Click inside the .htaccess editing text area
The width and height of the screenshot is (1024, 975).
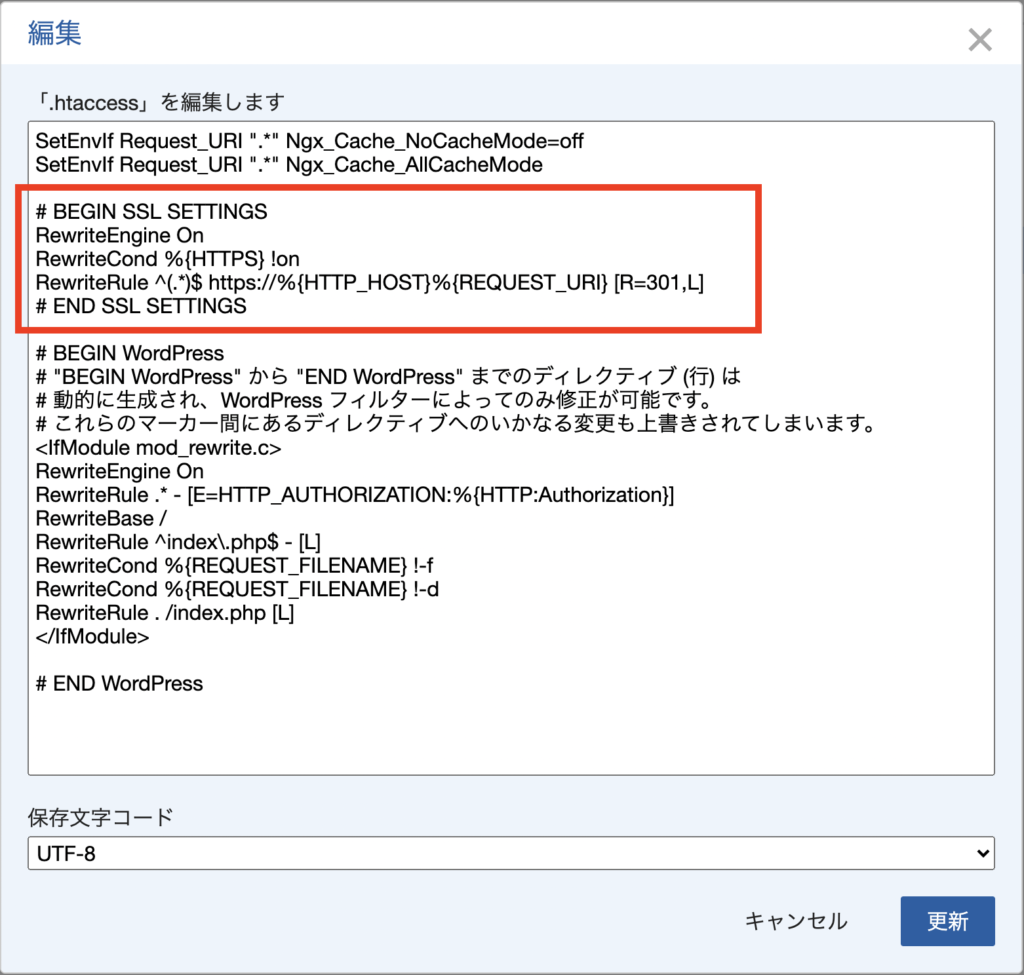click(511, 448)
